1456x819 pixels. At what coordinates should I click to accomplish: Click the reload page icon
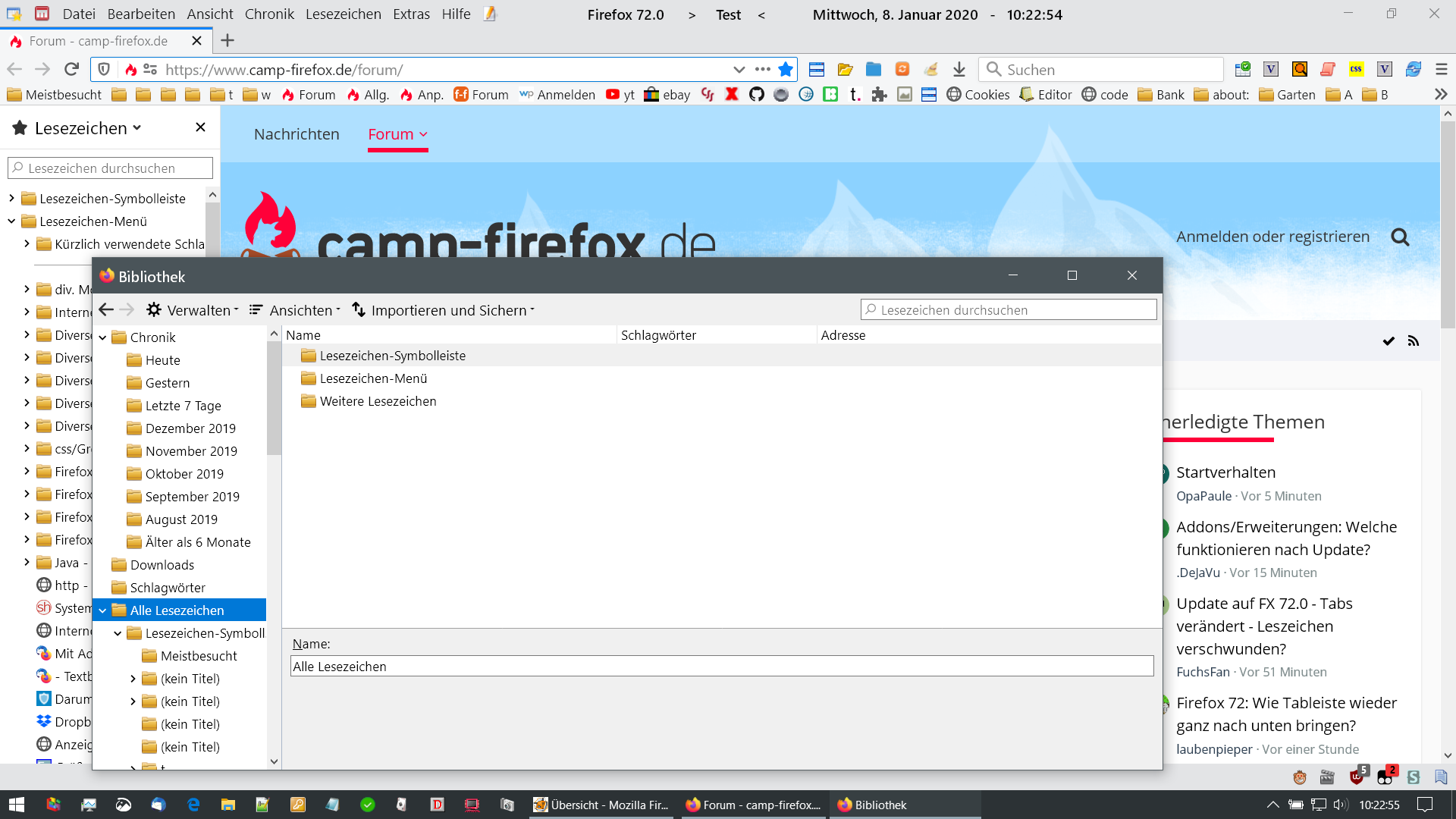click(71, 70)
